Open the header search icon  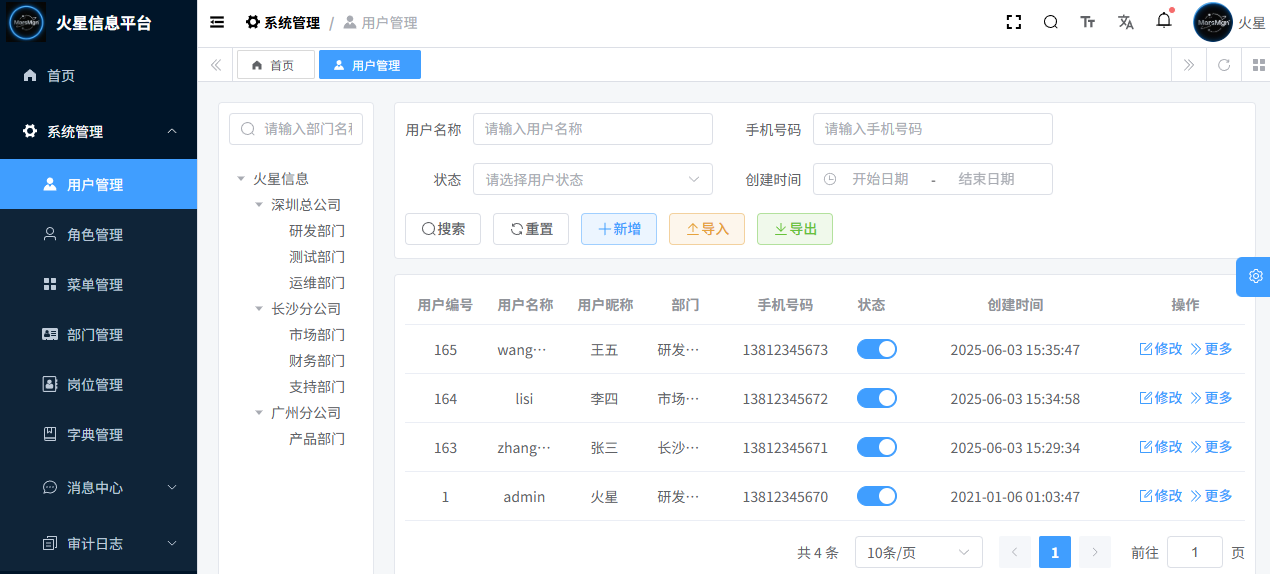(1051, 22)
